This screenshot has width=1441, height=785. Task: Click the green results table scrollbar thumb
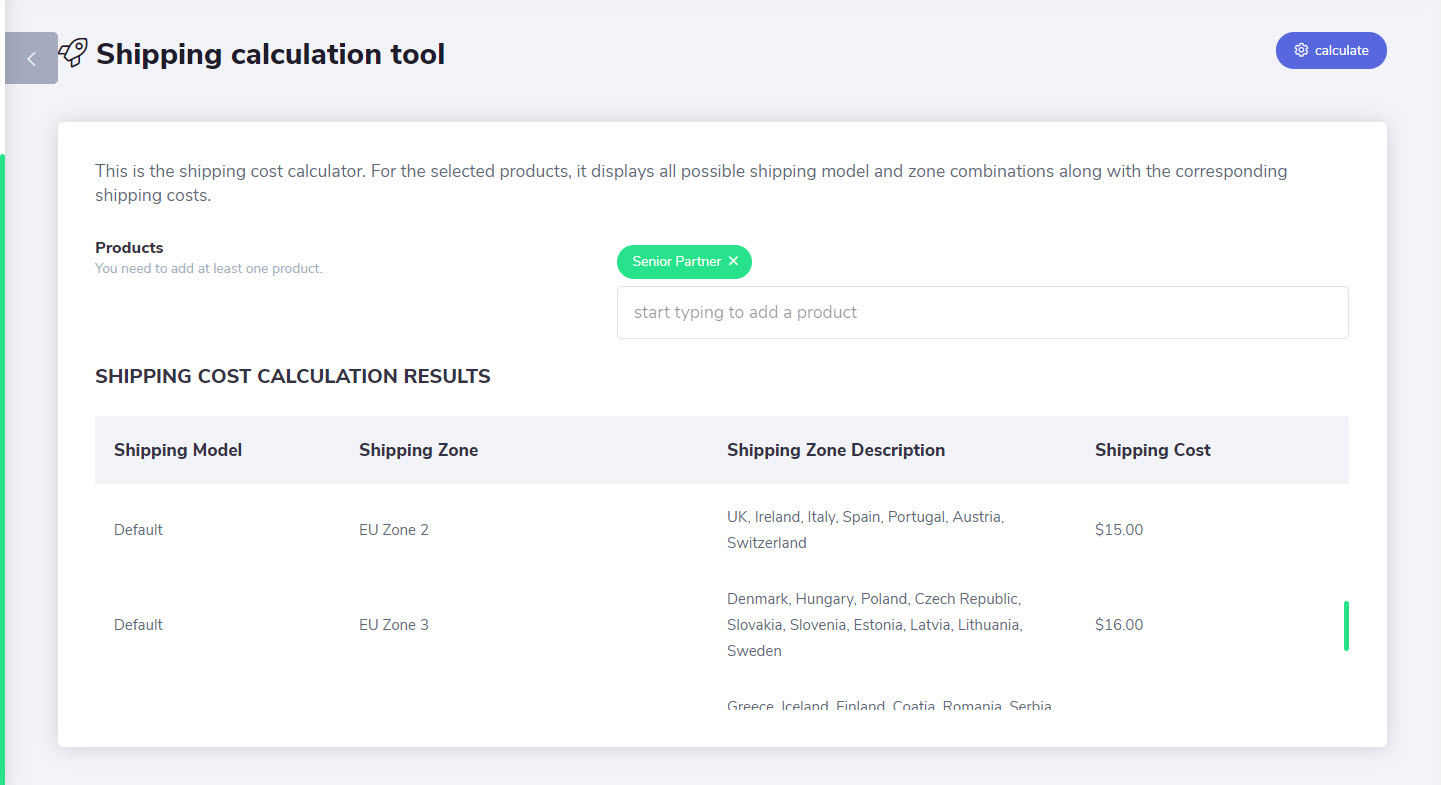coord(1346,626)
